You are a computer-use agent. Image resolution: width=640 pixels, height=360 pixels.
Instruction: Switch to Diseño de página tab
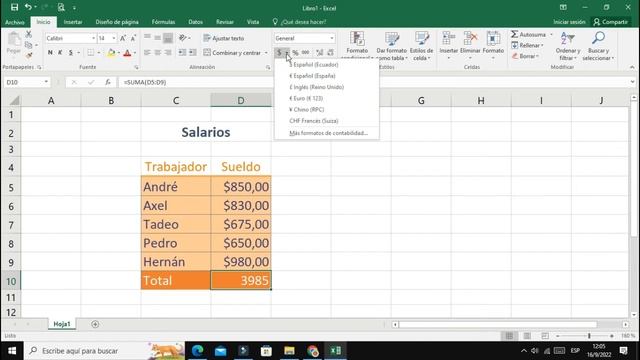(x=117, y=22)
